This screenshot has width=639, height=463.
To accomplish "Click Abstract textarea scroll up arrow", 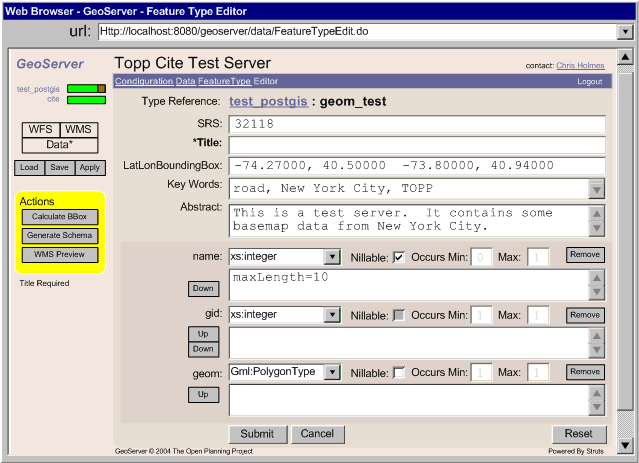I will click(597, 214).
